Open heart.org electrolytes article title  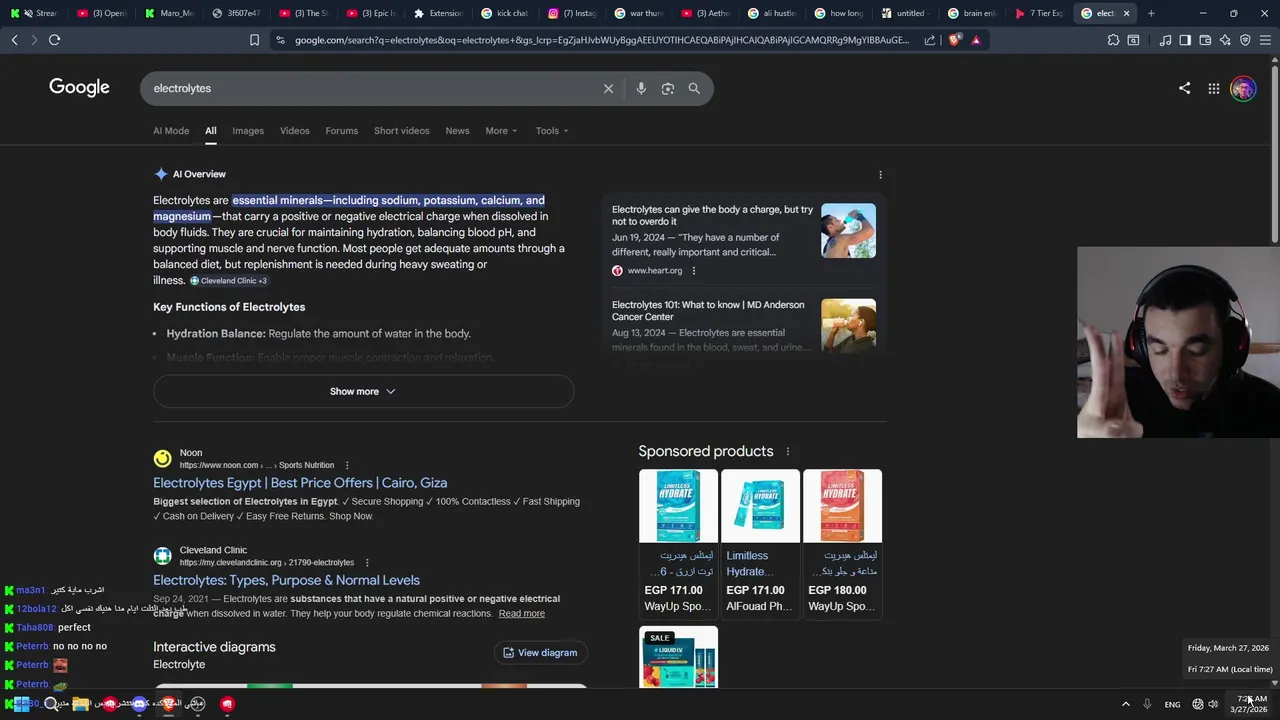pyautogui.click(x=712, y=215)
